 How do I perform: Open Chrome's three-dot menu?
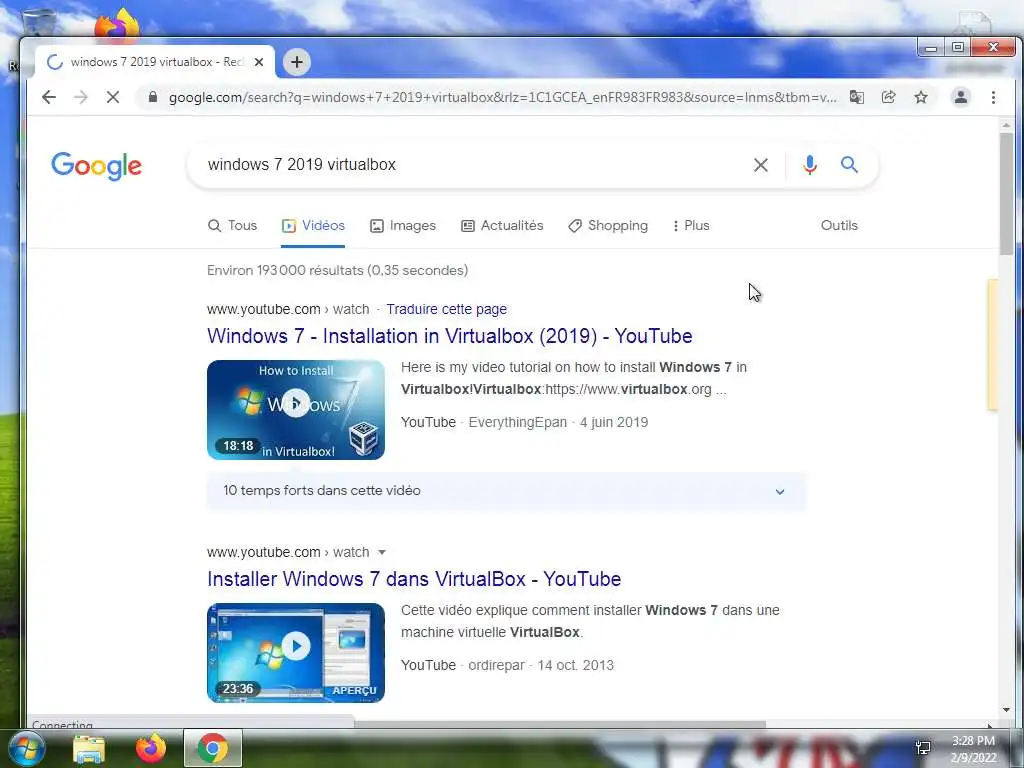click(993, 97)
